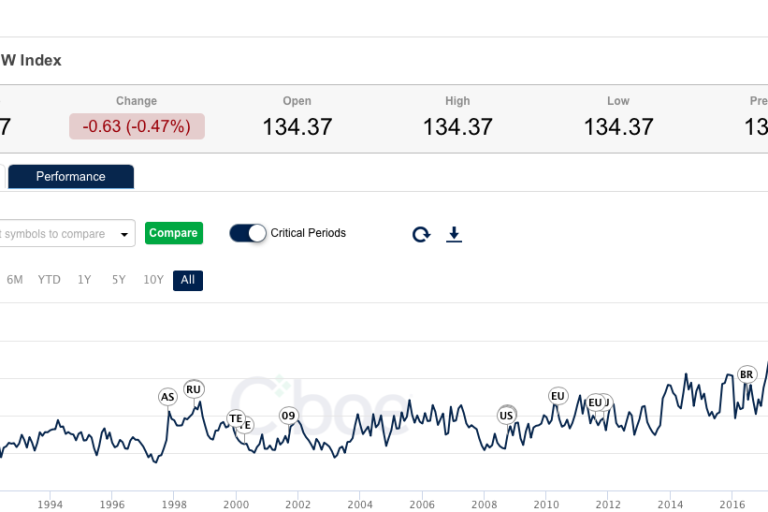The height and width of the screenshot is (512, 768).
Task: Click the RU critical period marker
Action: click(x=194, y=389)
